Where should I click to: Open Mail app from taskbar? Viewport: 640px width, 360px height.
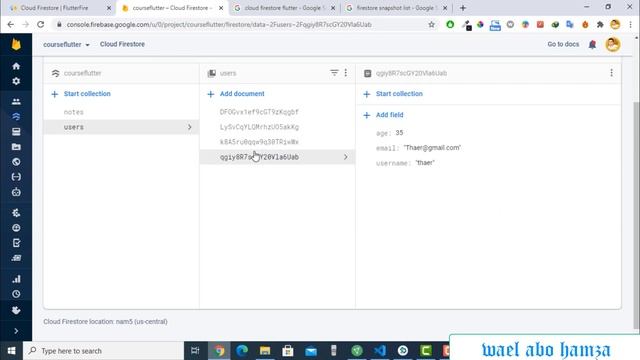pyautogui.click(x=311, y=351)
